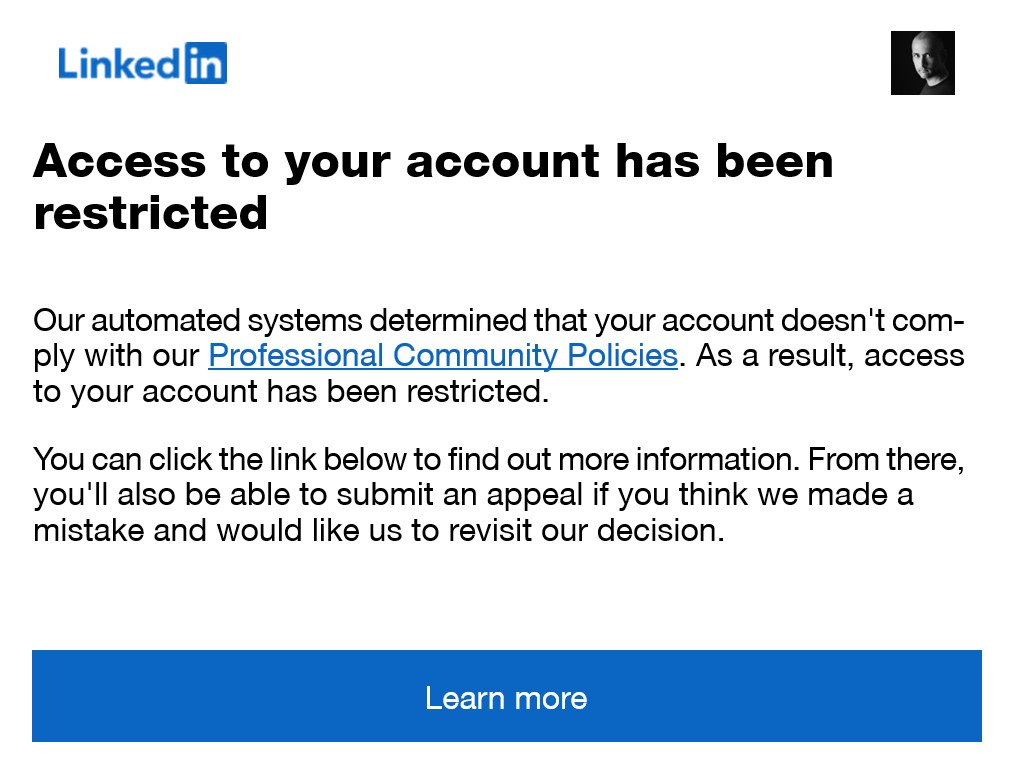
Task: Click the blue "in" square of the logo
Action: tap(206, 63)
